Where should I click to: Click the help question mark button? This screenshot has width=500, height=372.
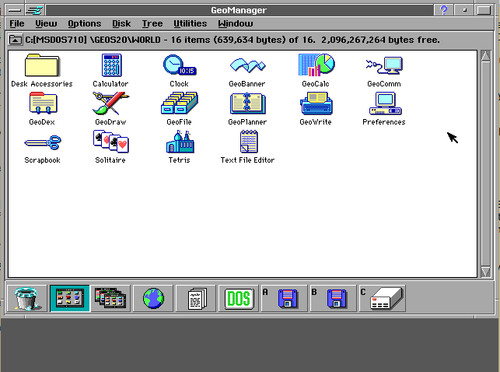pos(444,10)
